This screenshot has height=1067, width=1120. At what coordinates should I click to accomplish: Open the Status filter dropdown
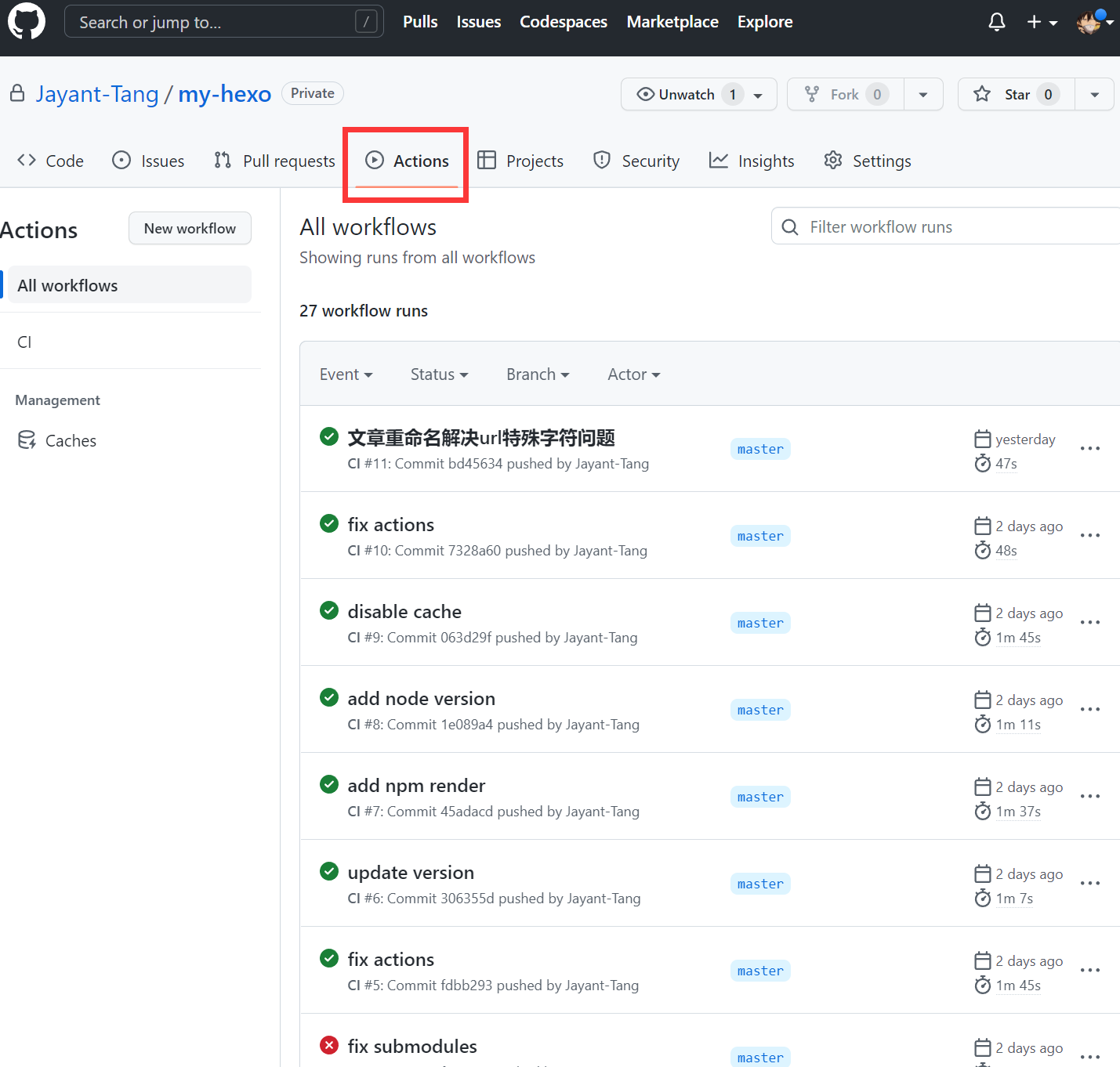click(x=440, y=374)
